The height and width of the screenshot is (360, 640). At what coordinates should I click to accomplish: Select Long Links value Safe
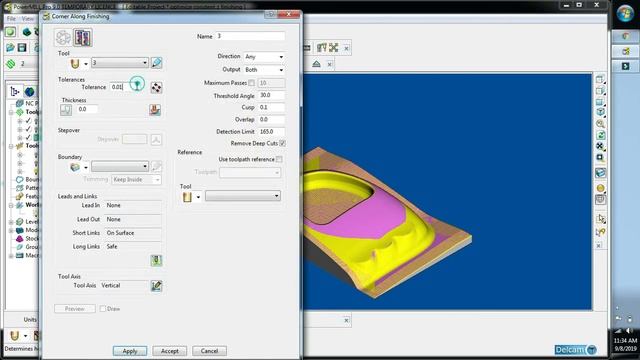[132, 247]
